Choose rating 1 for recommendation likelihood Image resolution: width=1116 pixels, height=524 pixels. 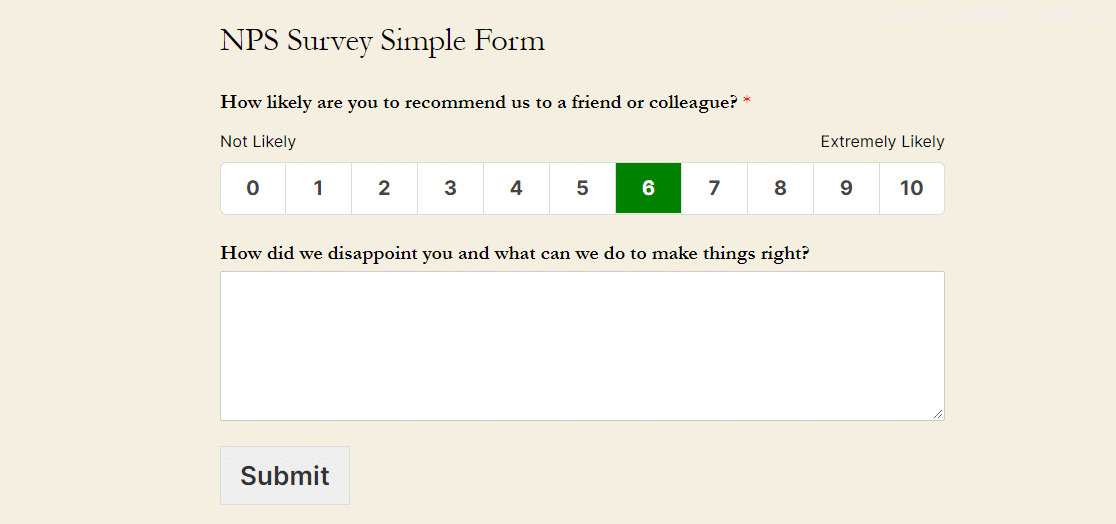[x=318, y=188]
